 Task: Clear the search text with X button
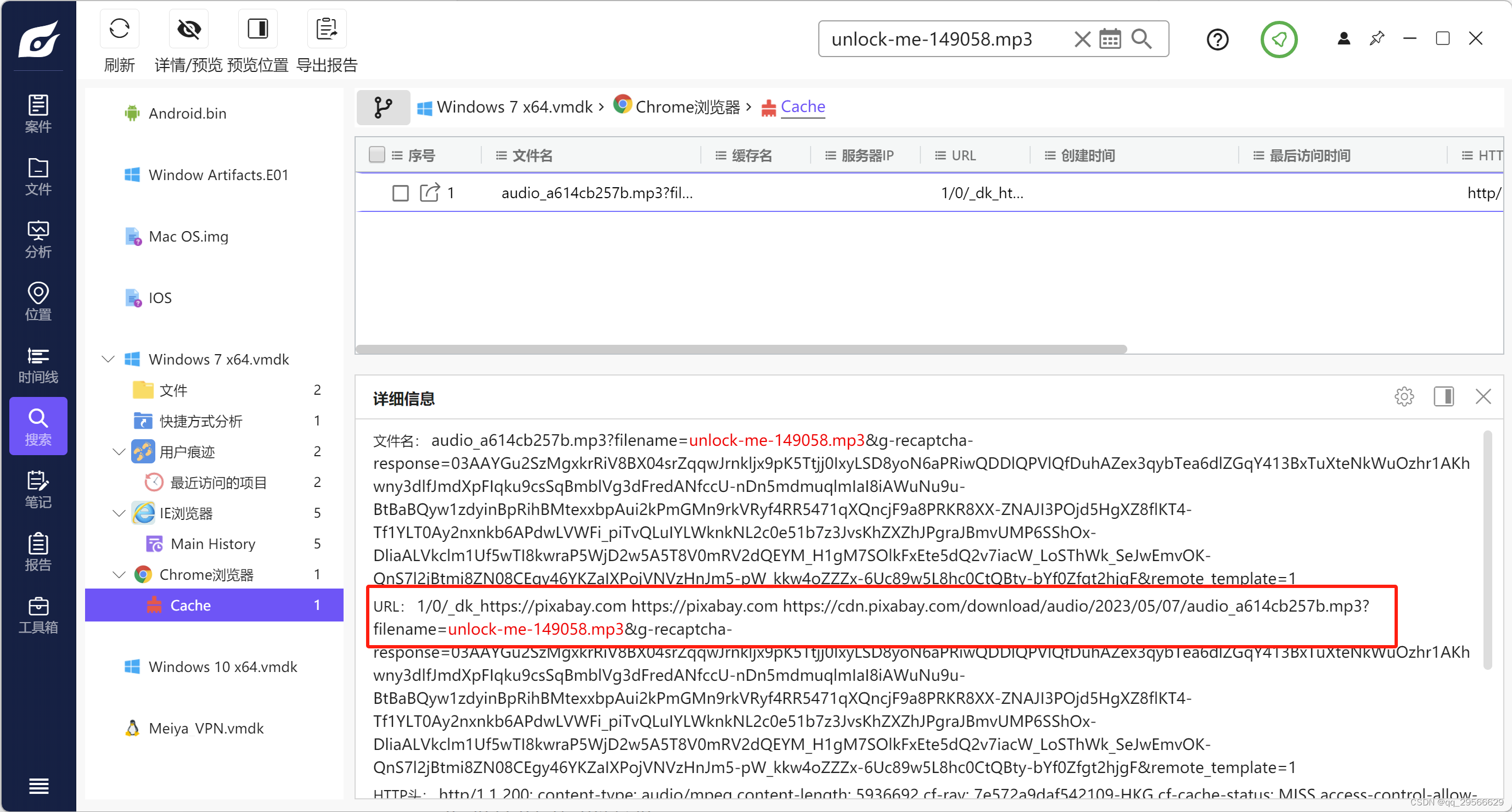click(1082, 40)
